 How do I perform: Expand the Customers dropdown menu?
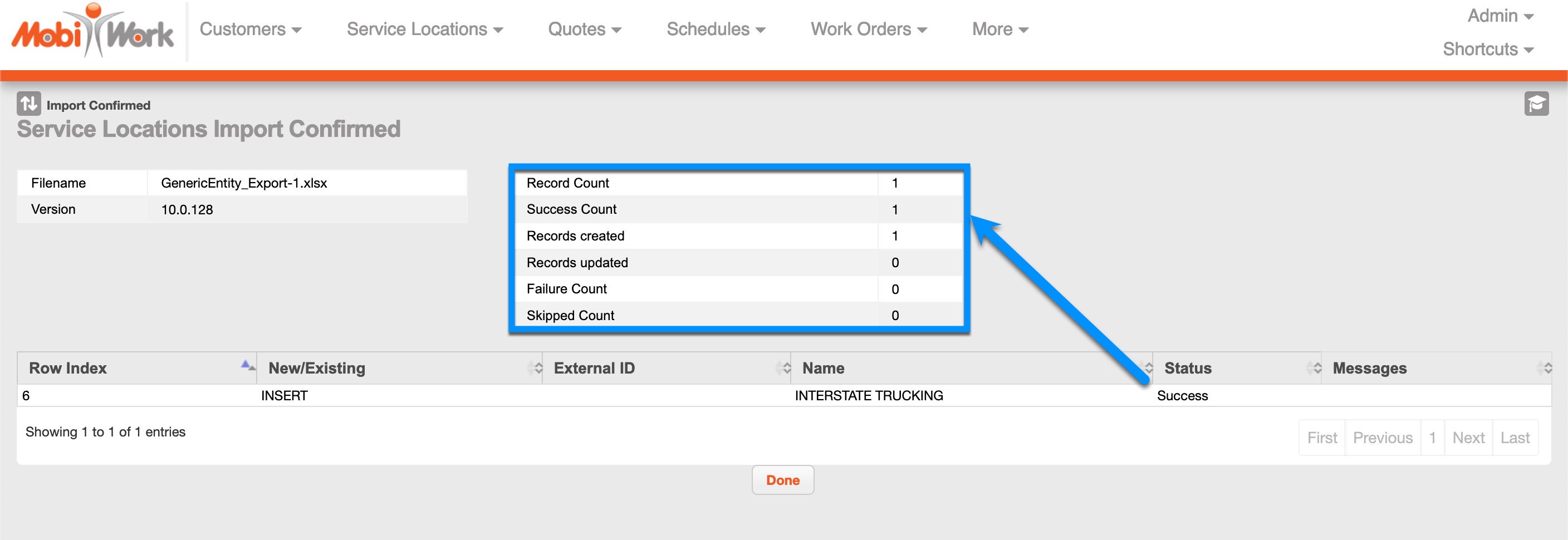click(x=250, y=29)
